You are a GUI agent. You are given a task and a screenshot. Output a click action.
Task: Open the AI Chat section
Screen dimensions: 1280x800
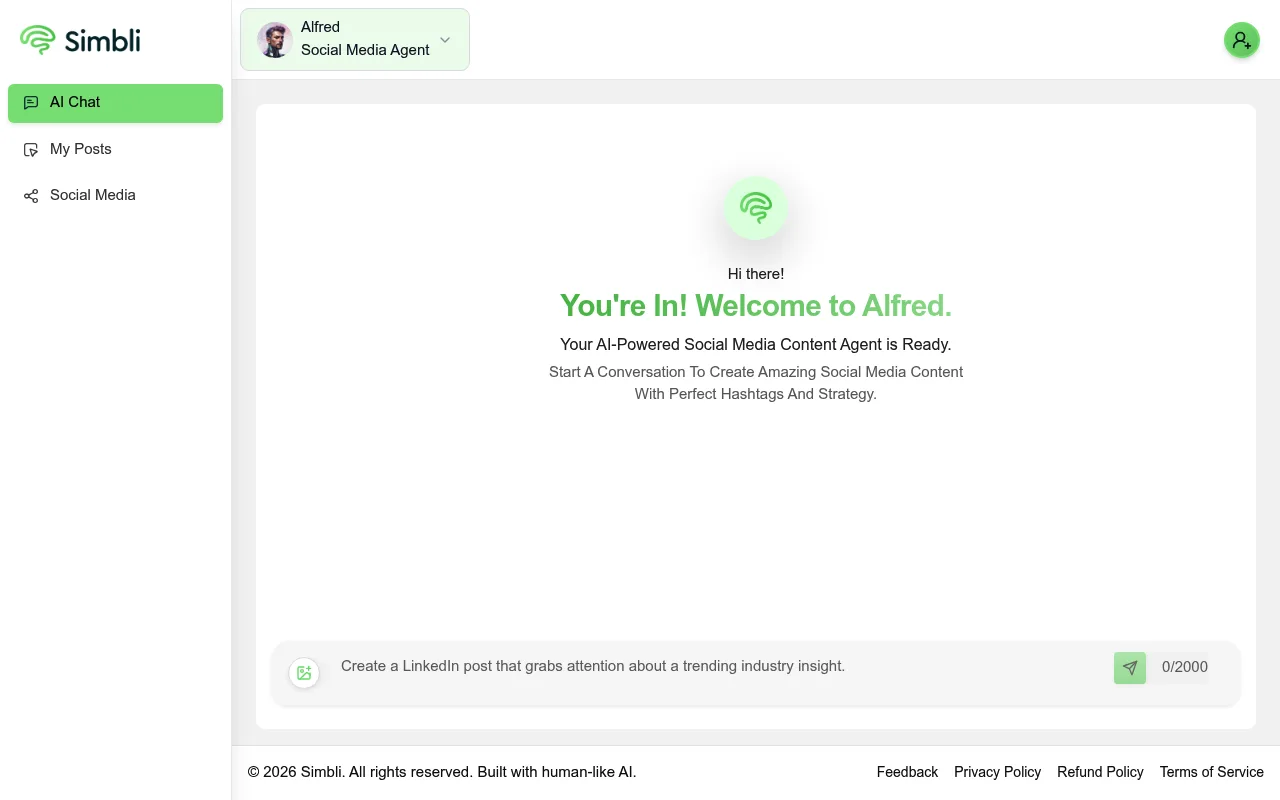[115, 103]
